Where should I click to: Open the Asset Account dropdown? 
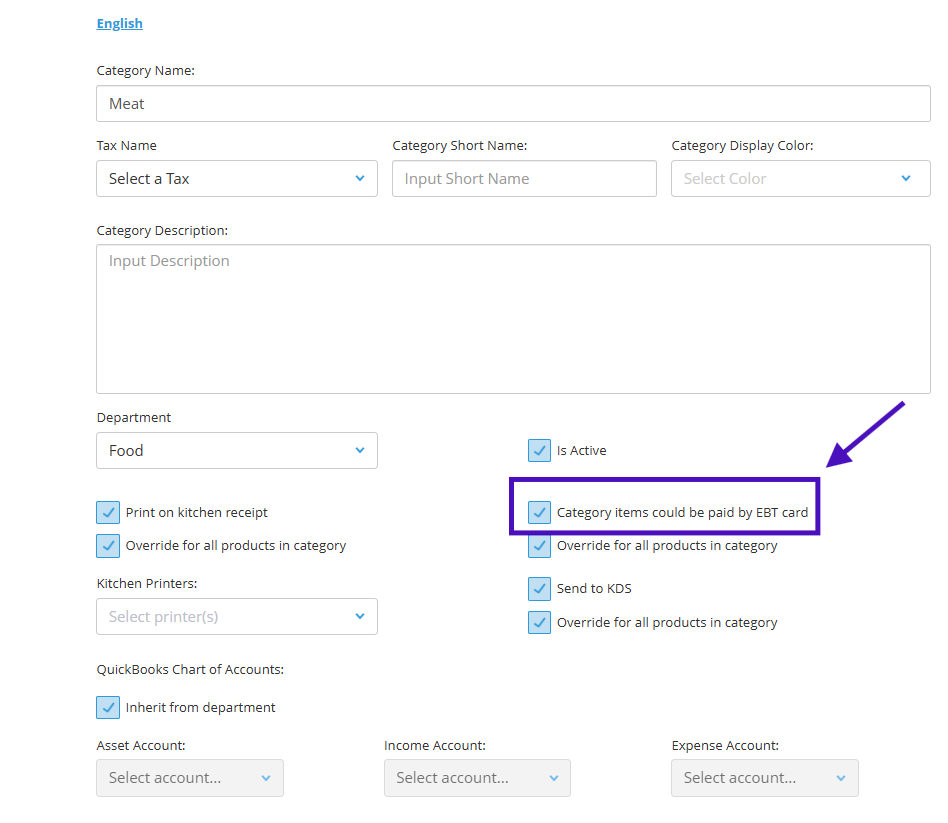(190, 778)
